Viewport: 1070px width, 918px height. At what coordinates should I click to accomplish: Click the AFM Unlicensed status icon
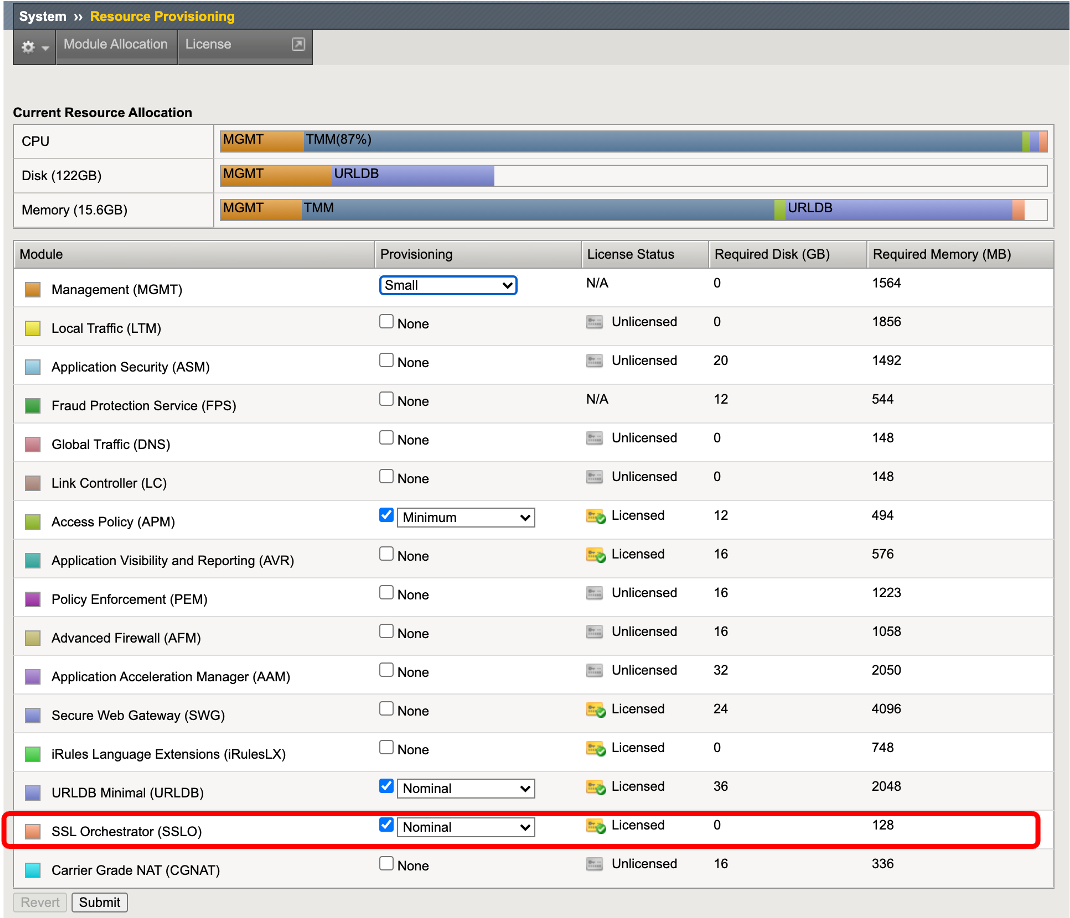click(594, 632)
